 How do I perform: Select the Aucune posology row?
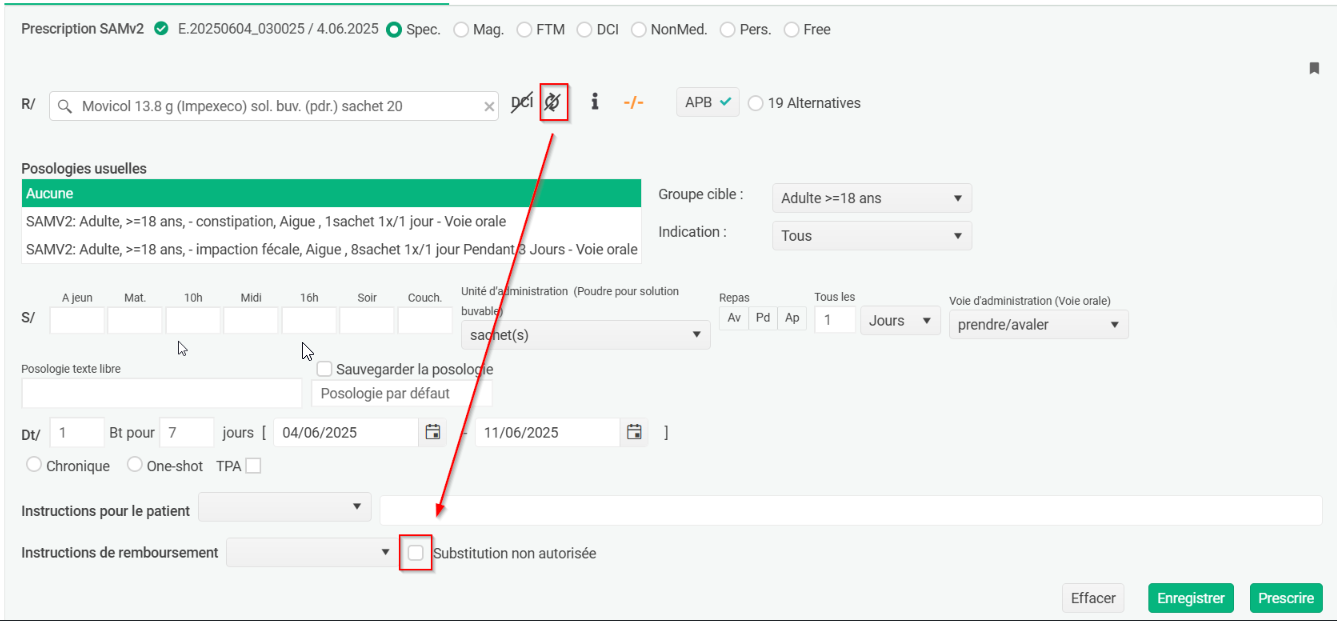tap(331, 194)
